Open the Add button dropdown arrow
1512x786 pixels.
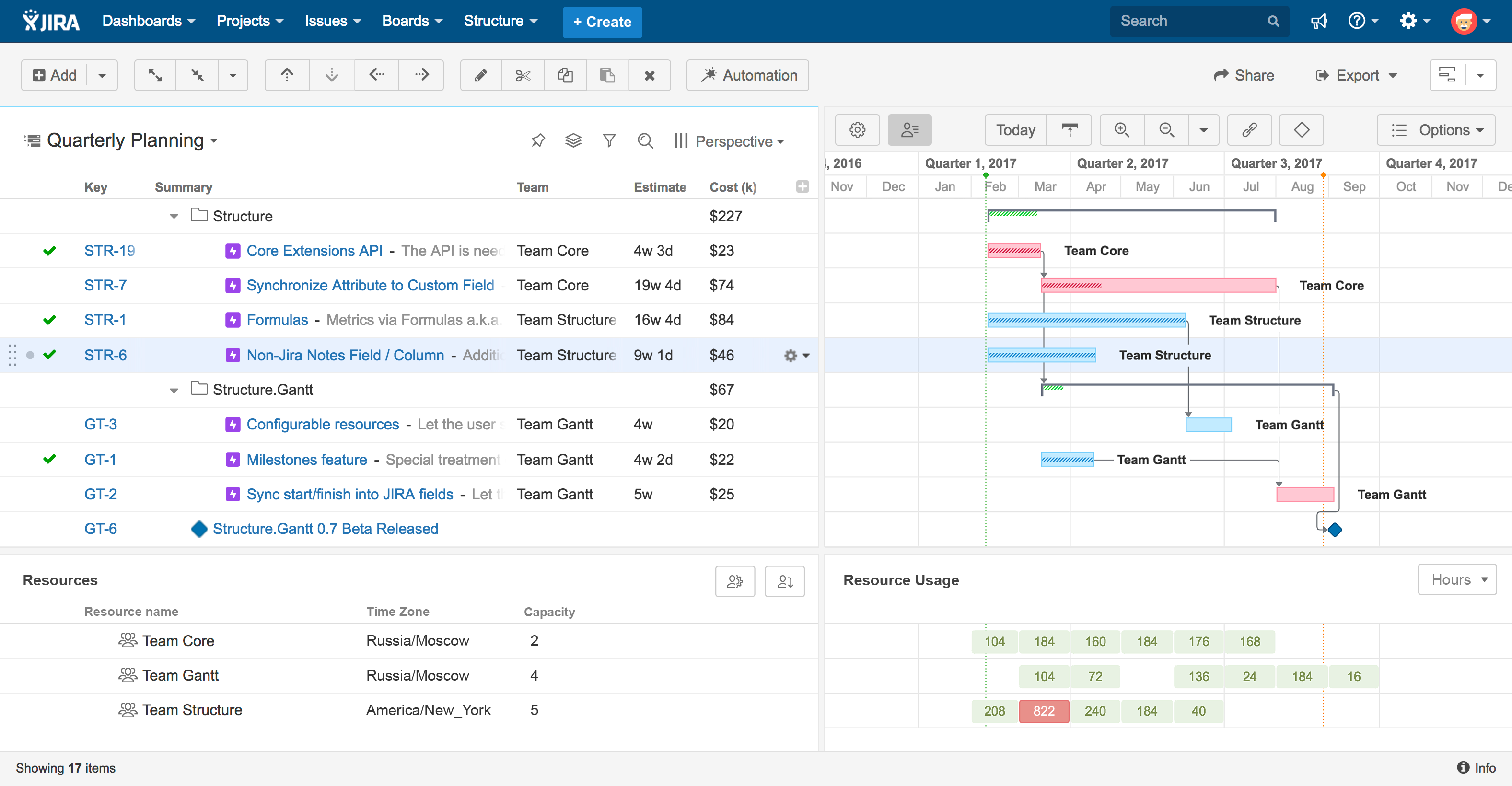pyautogui.click(x=102, y=75)
